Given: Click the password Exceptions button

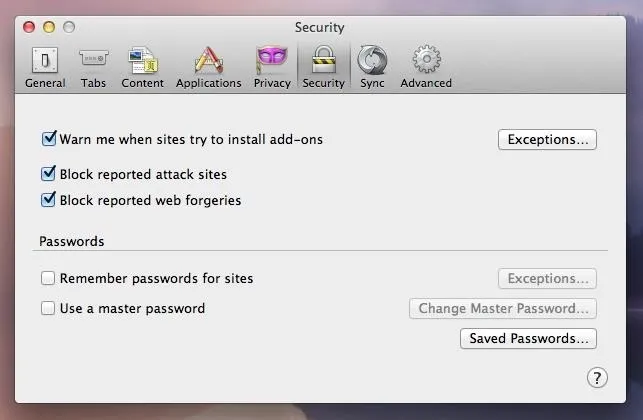Looking at the screenshot, I should [x=547, y=279].
